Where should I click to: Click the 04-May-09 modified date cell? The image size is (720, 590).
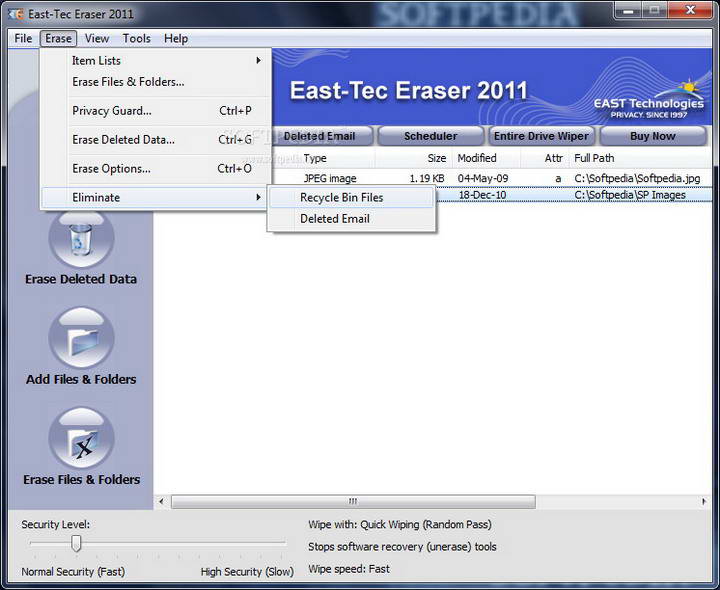click(x=483, y=178)
